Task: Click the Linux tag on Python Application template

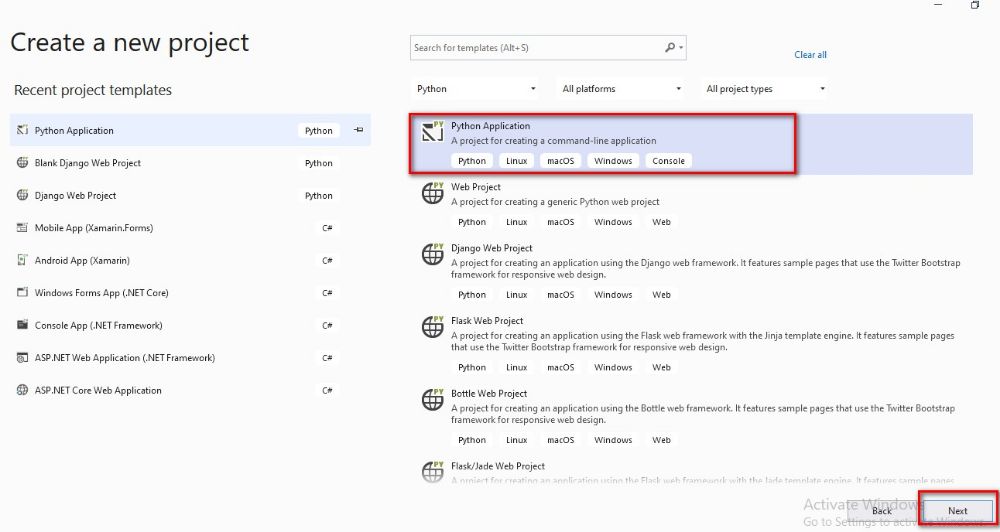Action: point(517,161)
